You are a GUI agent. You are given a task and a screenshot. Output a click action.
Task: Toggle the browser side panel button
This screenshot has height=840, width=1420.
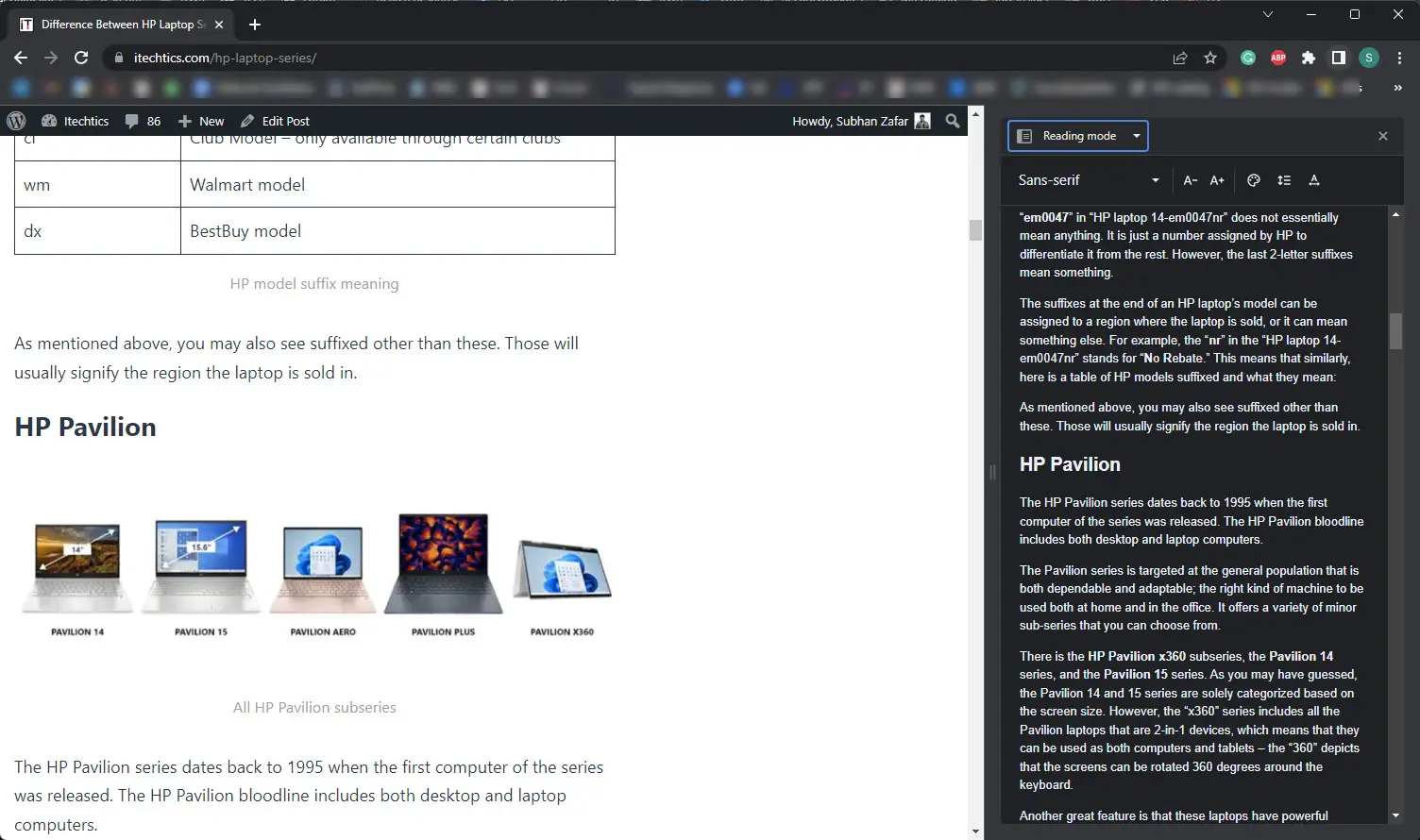1339,58
